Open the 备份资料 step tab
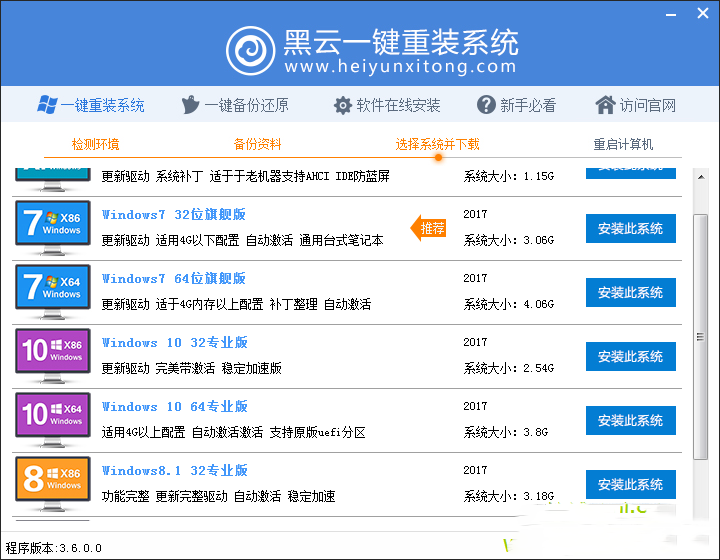Image resolution: width=720 pixels, height=560 pixels. [258, 144]
